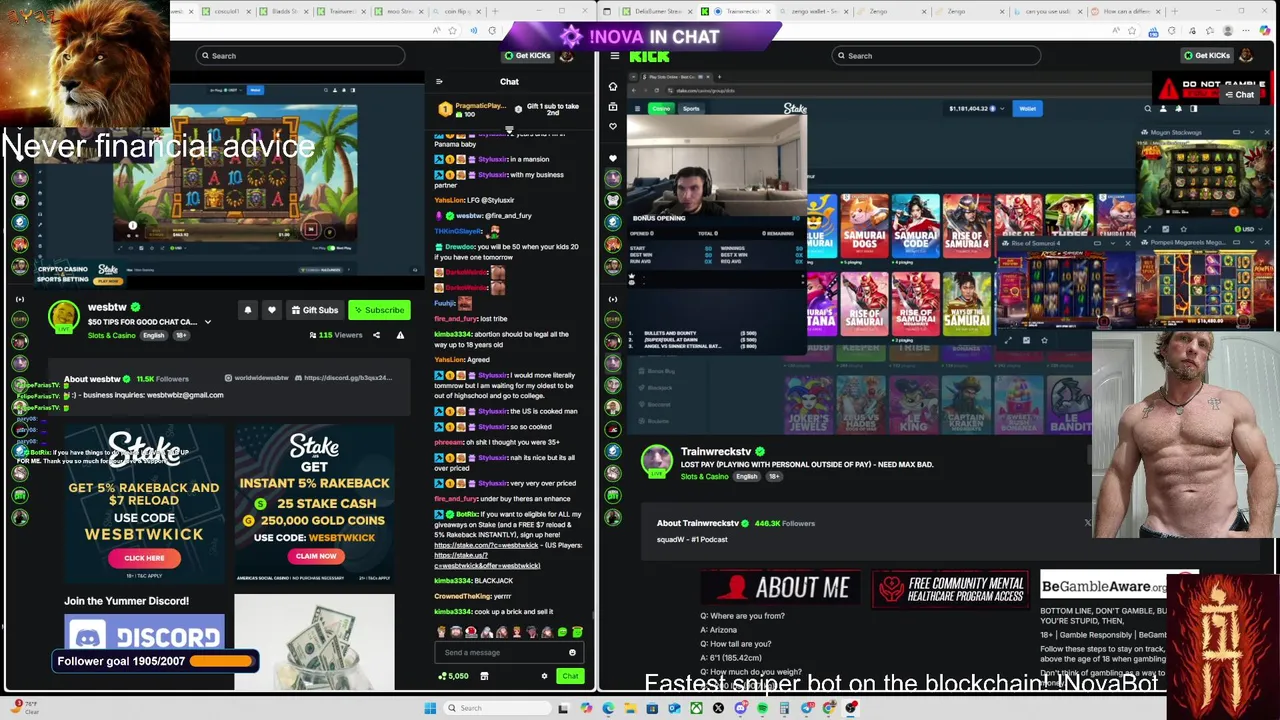Click the Gift Subs button
This screenshot has width=1280, height=720.
pyautogui.click(x=315, y=310)
